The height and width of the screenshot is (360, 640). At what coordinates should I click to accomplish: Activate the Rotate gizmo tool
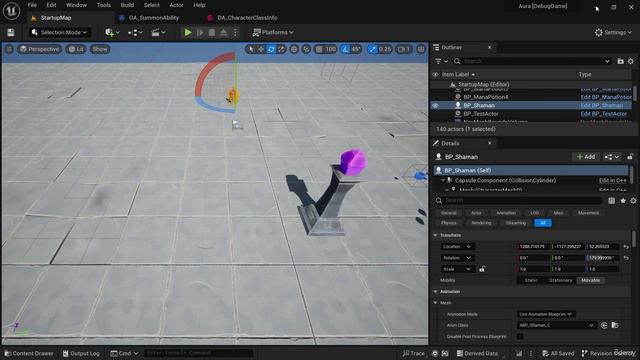point(271,49)
